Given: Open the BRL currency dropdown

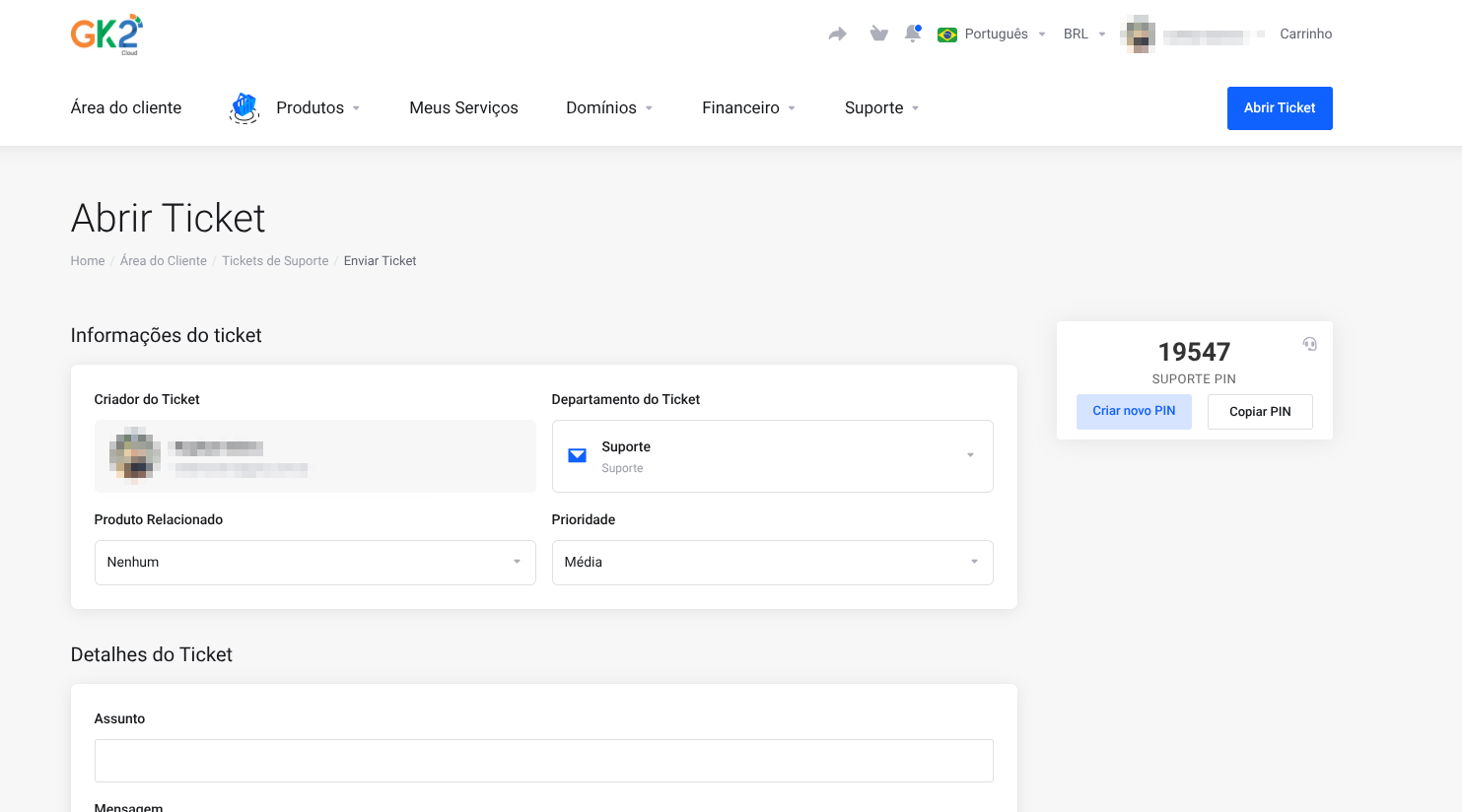Looking at the screenshot, I should [x=1083, y=34].
